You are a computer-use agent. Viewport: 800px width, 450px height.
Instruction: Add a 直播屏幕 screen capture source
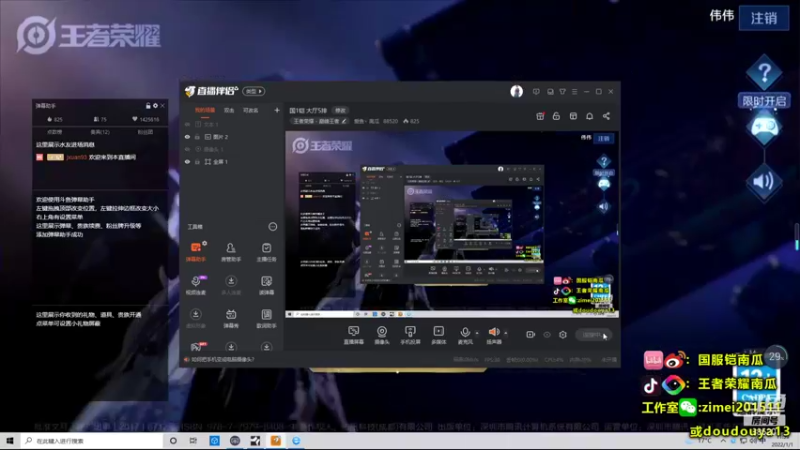pos(353,335)
